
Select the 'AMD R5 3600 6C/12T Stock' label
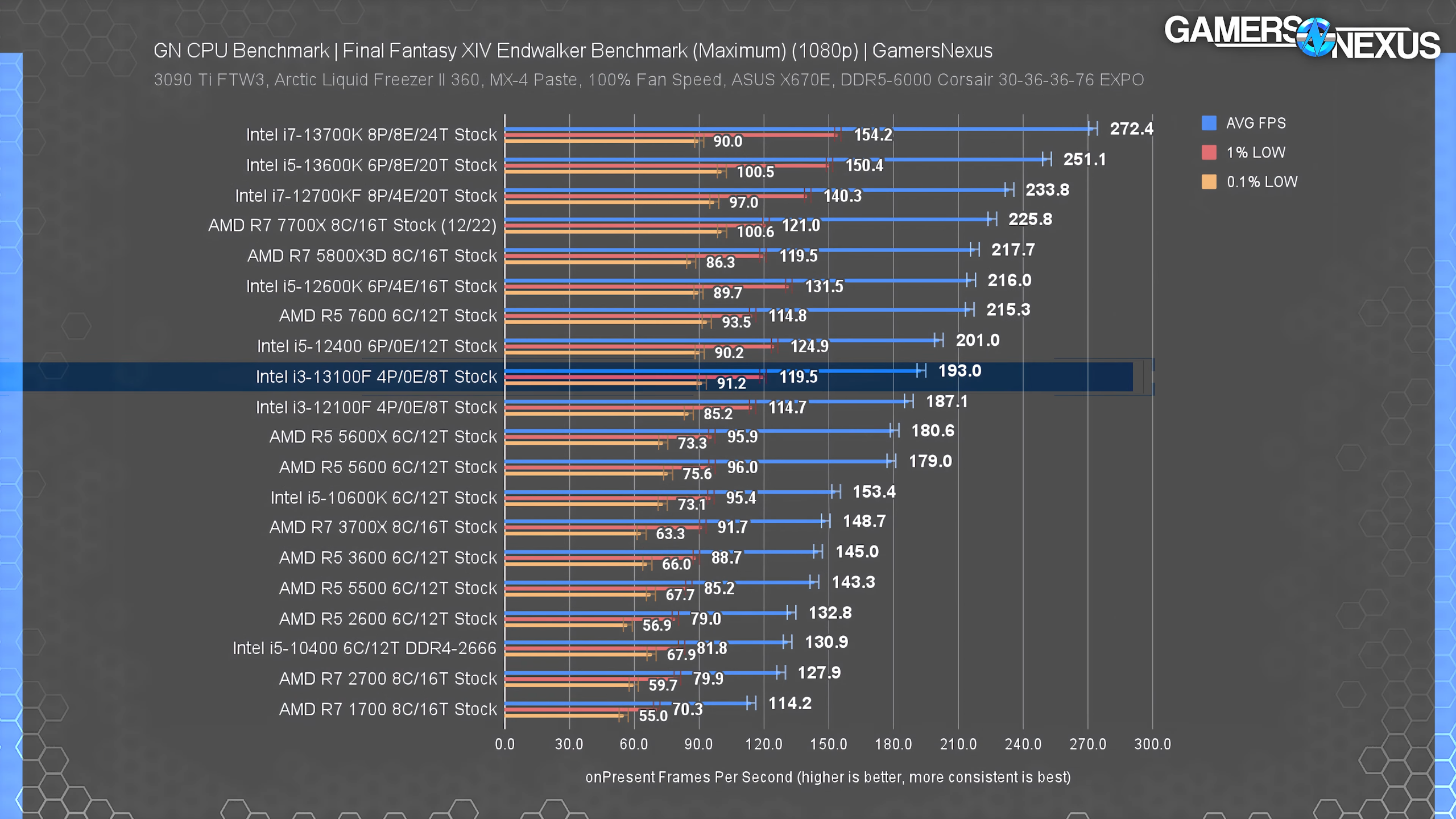click(x=388, y=558)
